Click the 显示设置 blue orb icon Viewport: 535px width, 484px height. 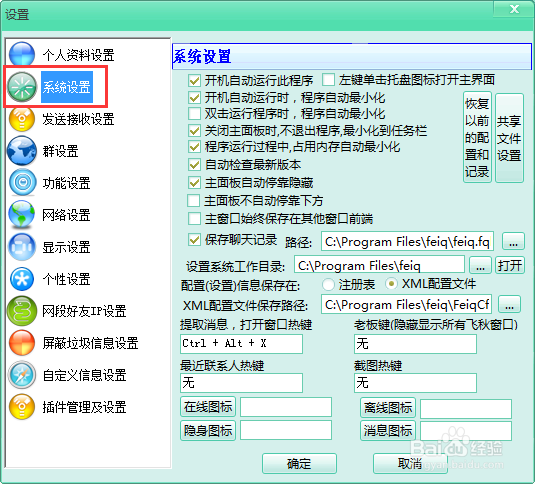22,247
